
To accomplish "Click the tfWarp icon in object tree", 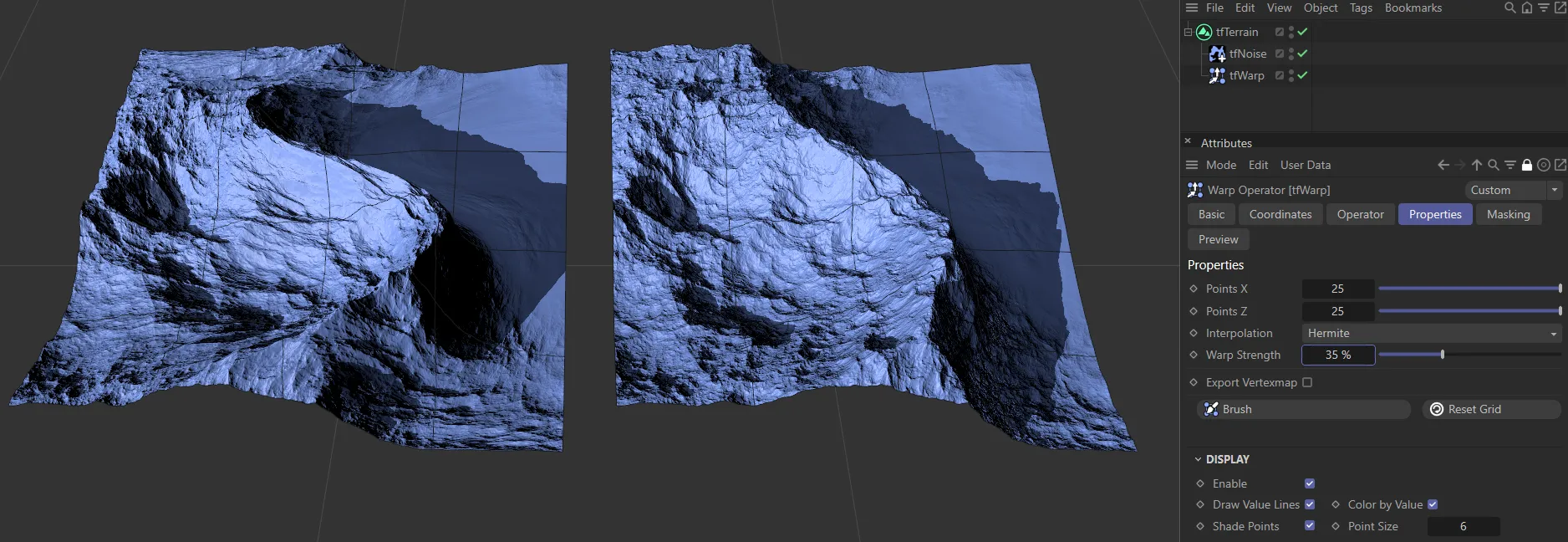I will tap(1217, 75).
